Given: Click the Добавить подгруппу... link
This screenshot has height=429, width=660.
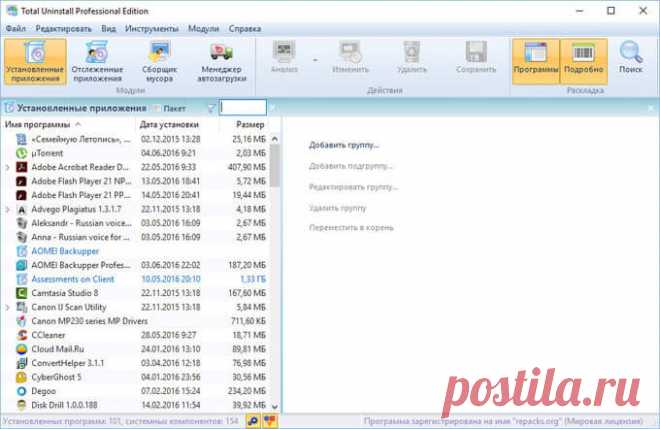Looking at the screenshot, I should [x=351, y=166].
